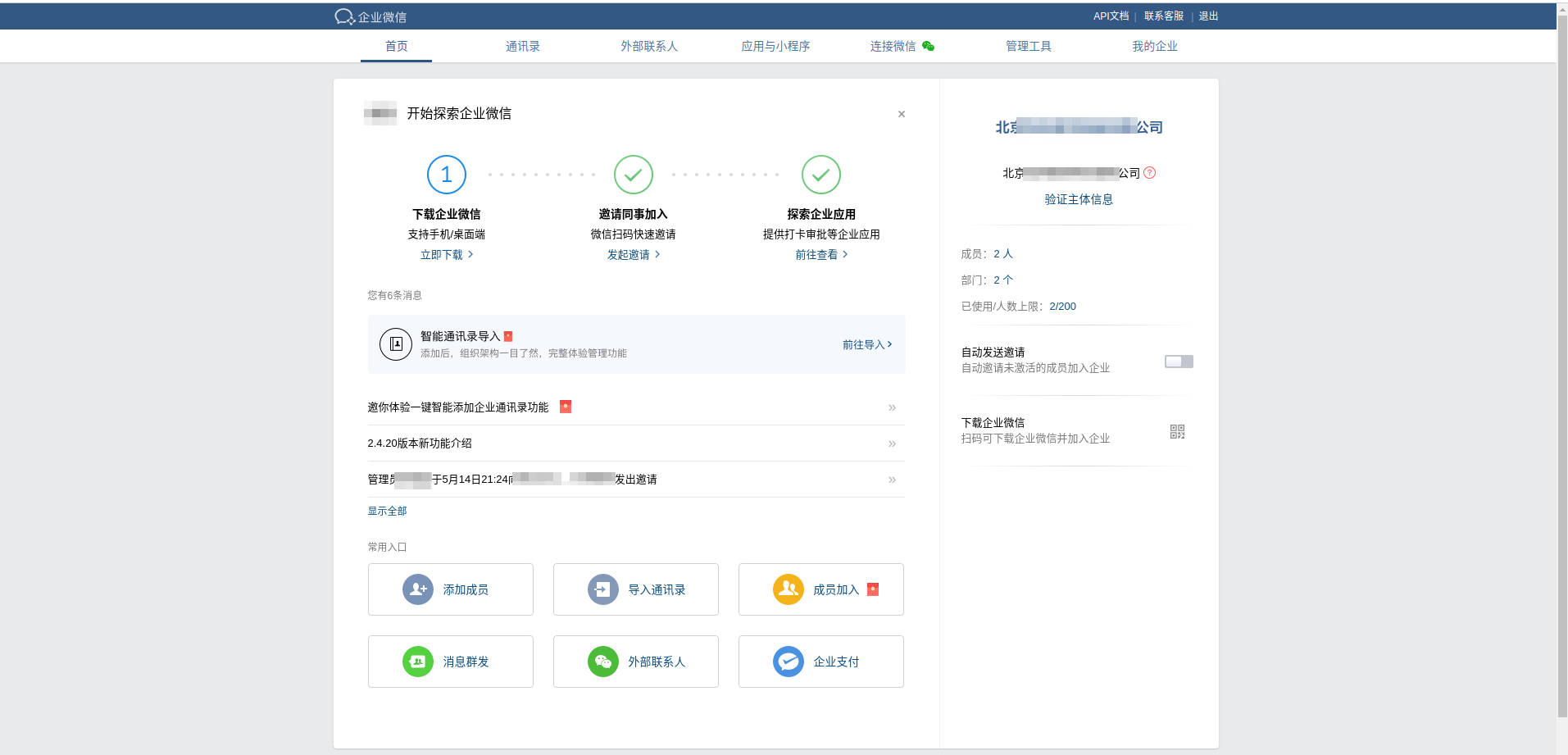
Task: Switch to the 通讯录 tab
Action: (523, 46)
